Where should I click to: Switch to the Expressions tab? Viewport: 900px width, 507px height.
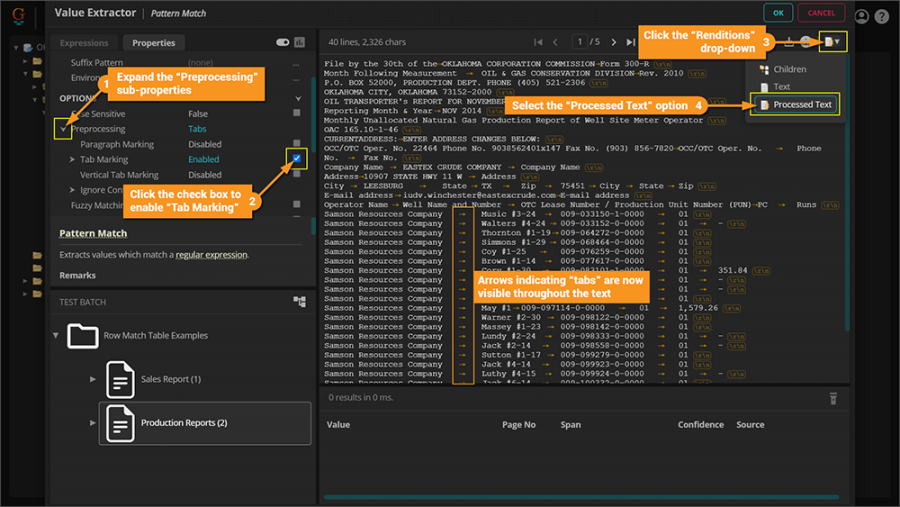(x=84, y=43)
